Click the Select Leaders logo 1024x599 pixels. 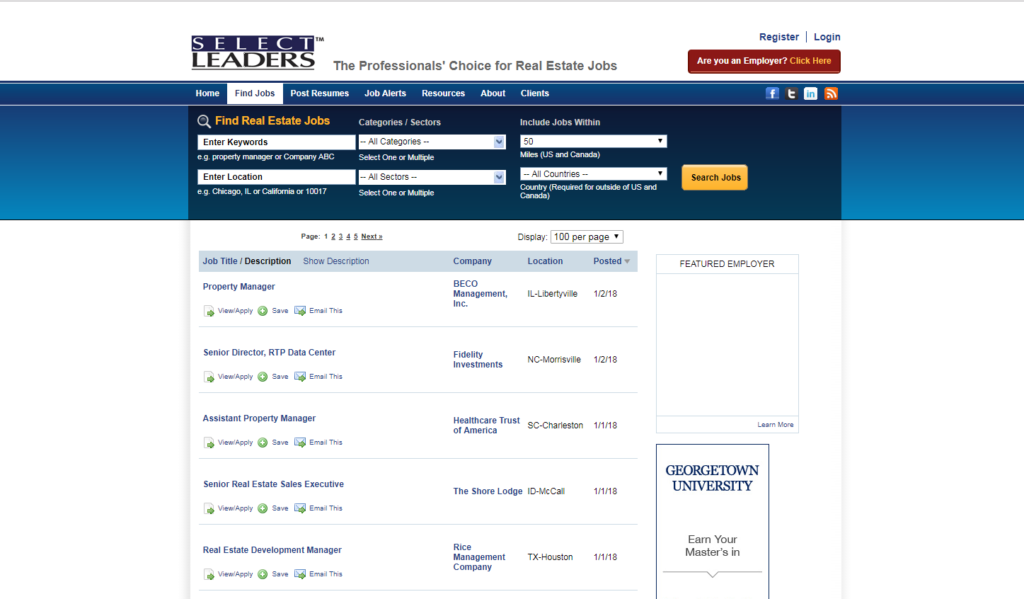coord(257,52)
